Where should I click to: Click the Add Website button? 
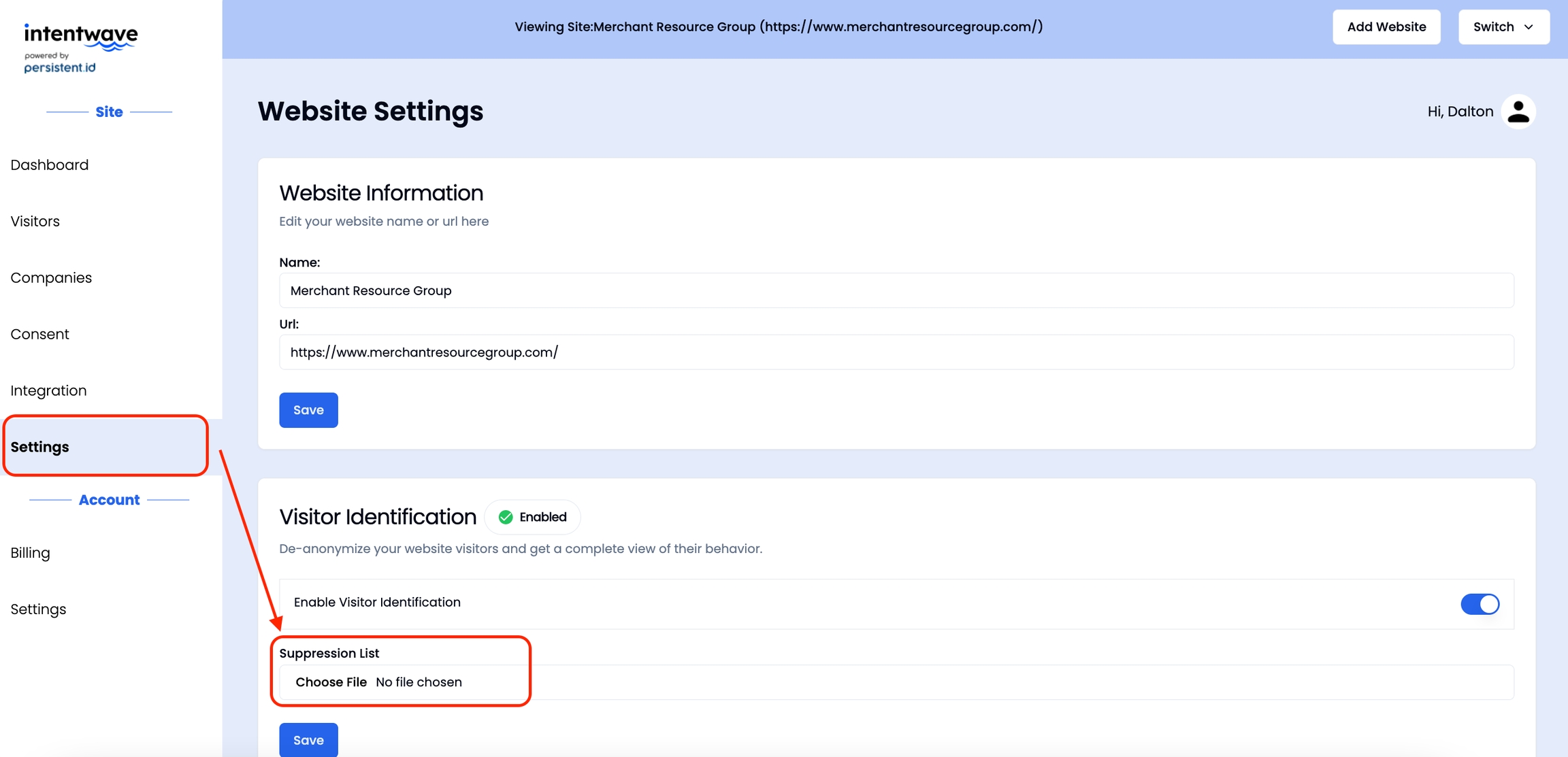pos(1386,27)
